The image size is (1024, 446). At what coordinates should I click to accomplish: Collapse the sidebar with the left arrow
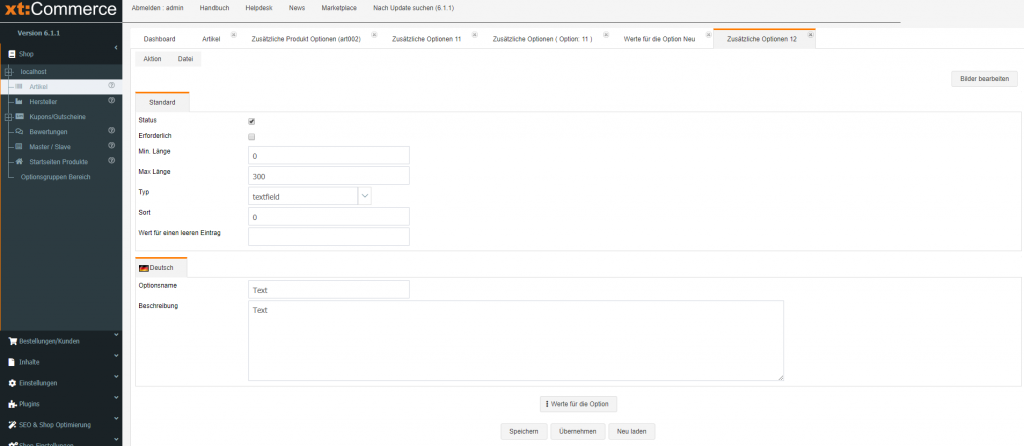[x=116, y=47]
